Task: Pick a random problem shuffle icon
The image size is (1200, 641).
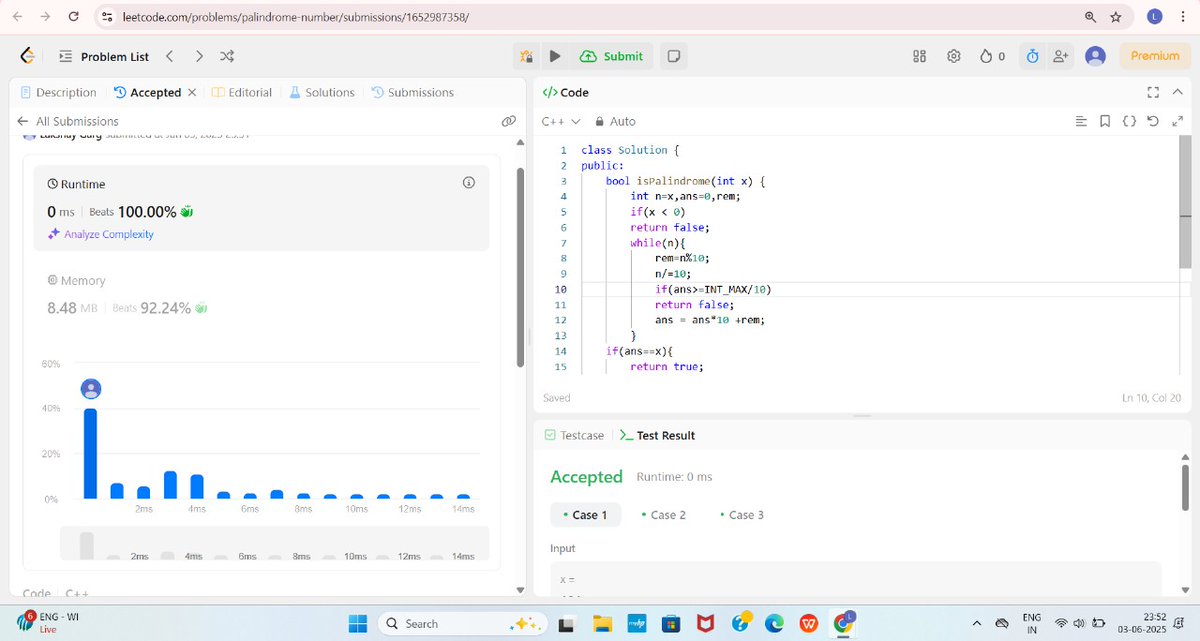Action: pos(227,56)
